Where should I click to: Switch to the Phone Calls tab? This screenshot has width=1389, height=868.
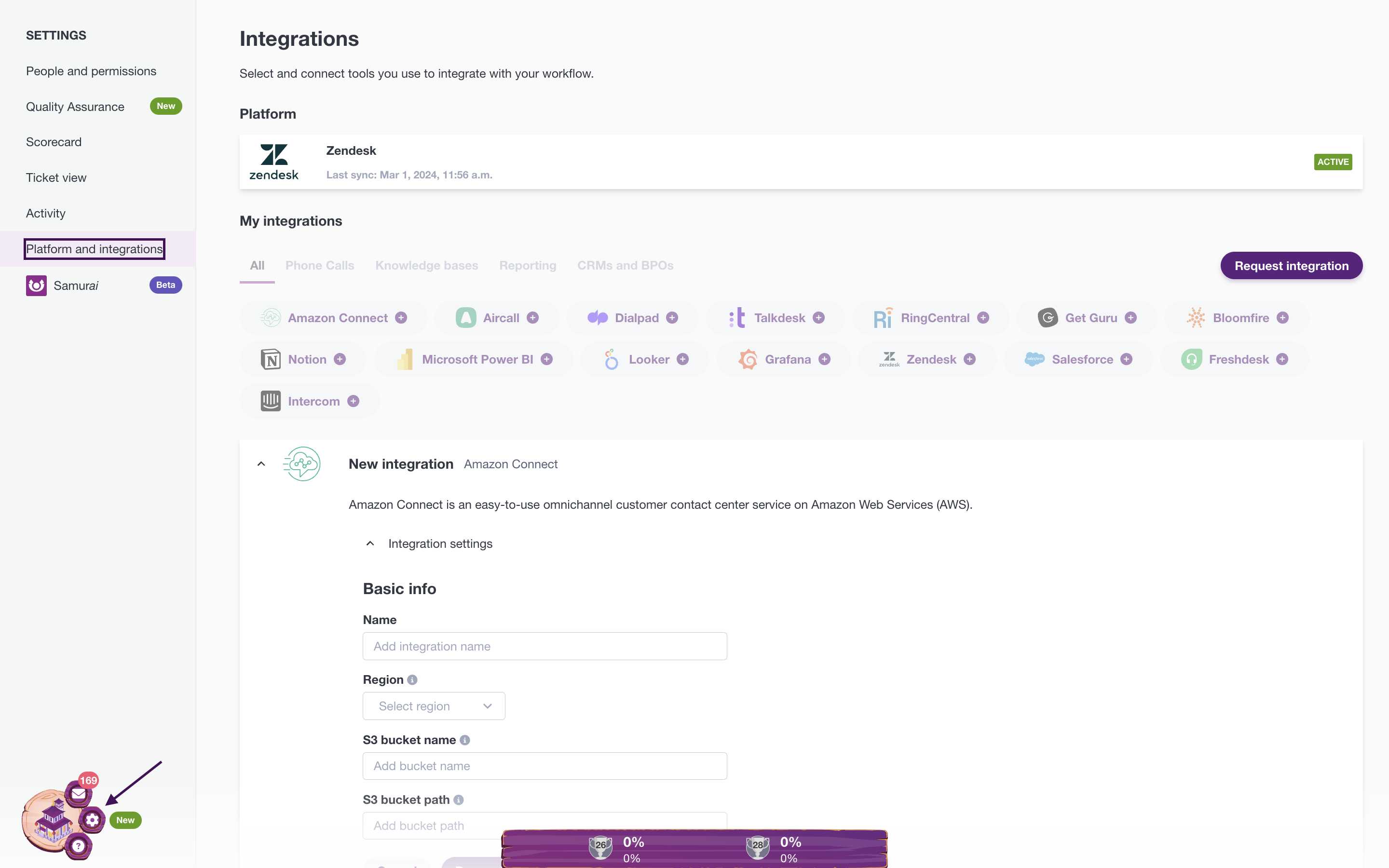320,265
